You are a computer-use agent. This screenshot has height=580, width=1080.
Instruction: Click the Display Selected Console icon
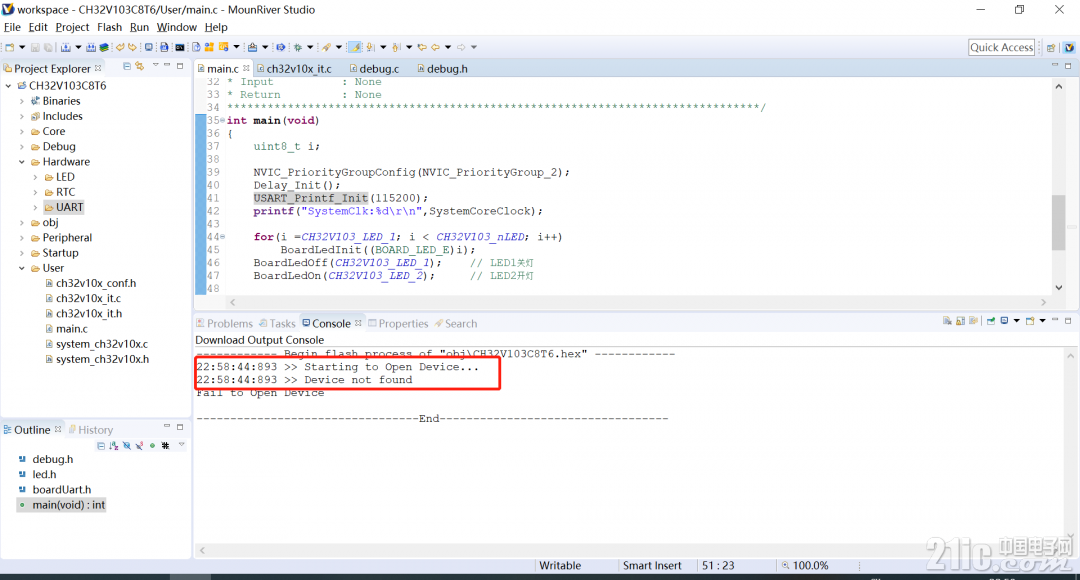click(x=1004, y=321)
